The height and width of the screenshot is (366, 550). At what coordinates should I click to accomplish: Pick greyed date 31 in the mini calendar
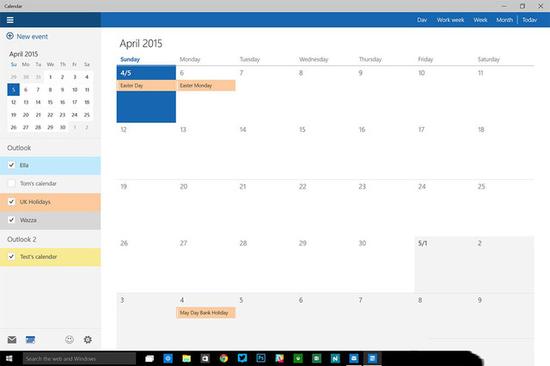[38, 77]
